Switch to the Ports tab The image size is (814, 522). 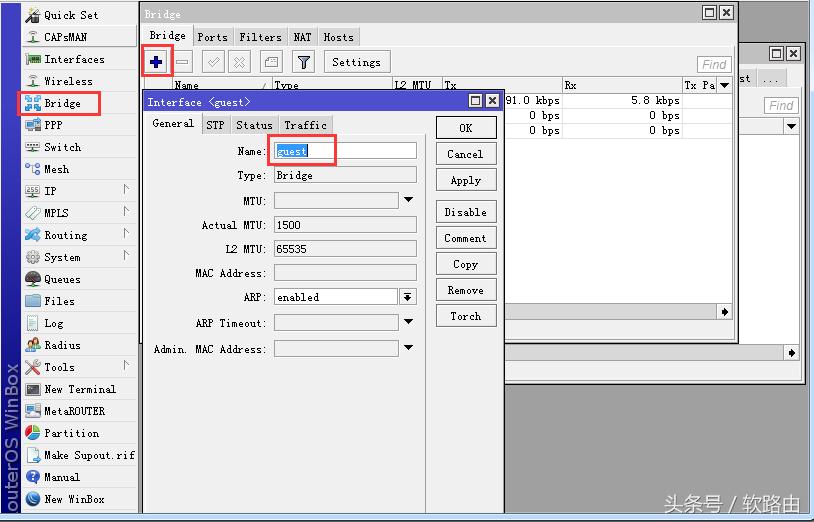(x=212, y=37)
